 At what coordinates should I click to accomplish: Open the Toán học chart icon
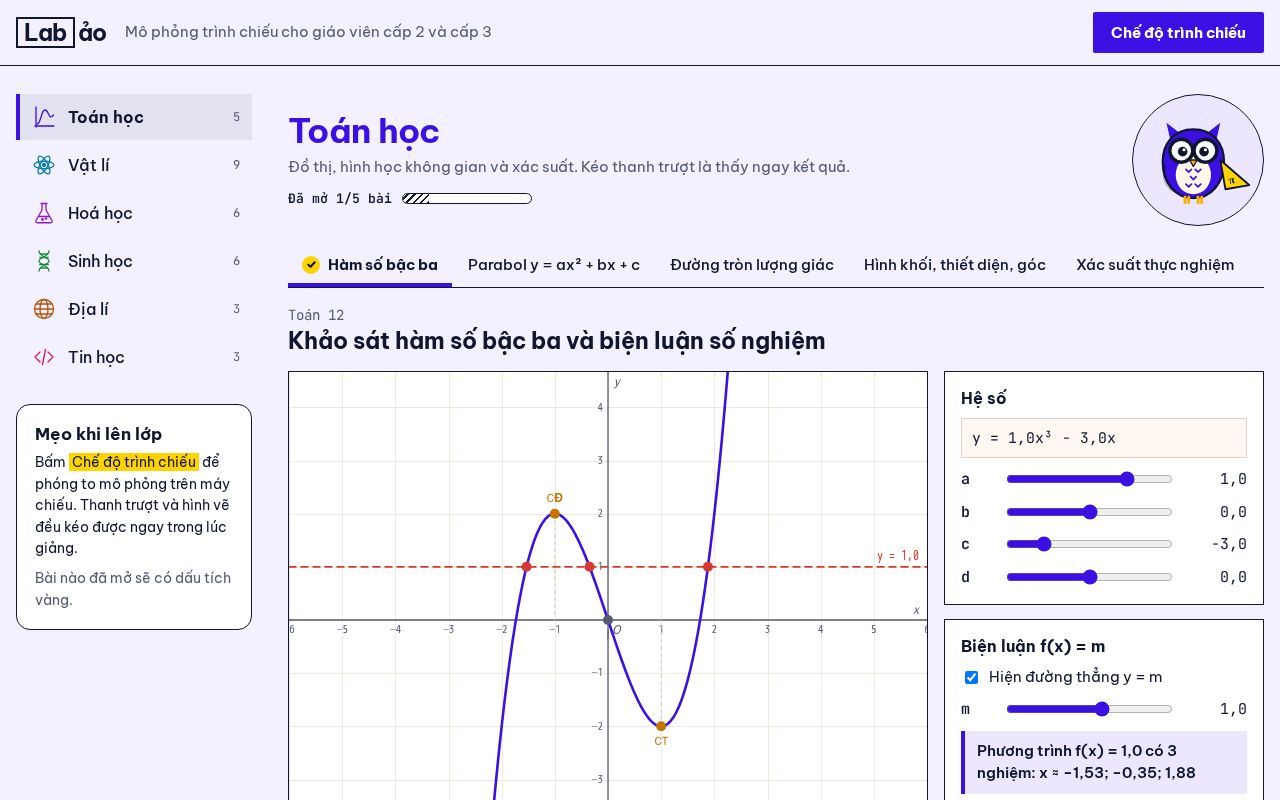pyautogui.click(x=44, y=117)
